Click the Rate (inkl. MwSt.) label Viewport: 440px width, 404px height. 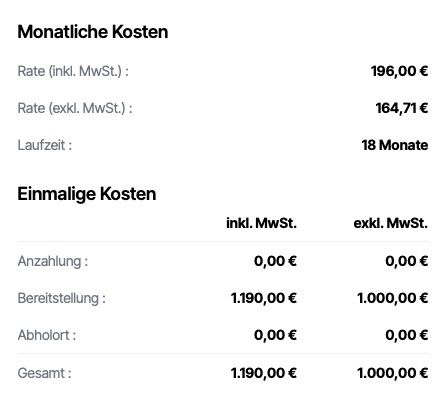(x=73, y=71)
